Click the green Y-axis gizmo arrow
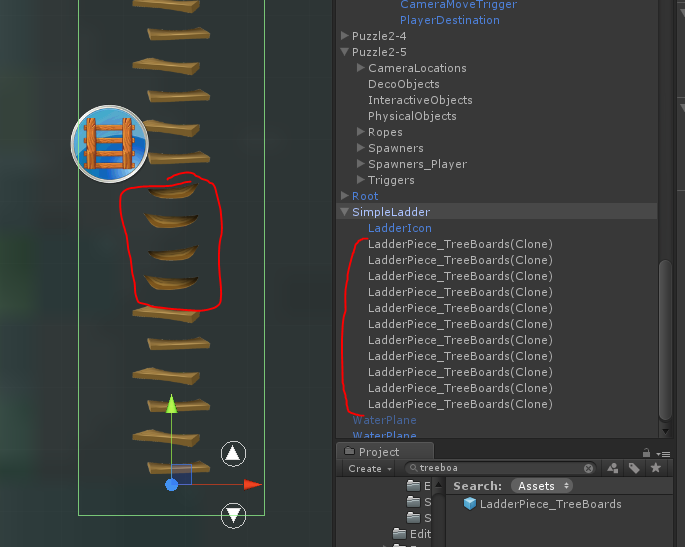Image resolution: width=685 pixels, height=547 pixels. 171,405
